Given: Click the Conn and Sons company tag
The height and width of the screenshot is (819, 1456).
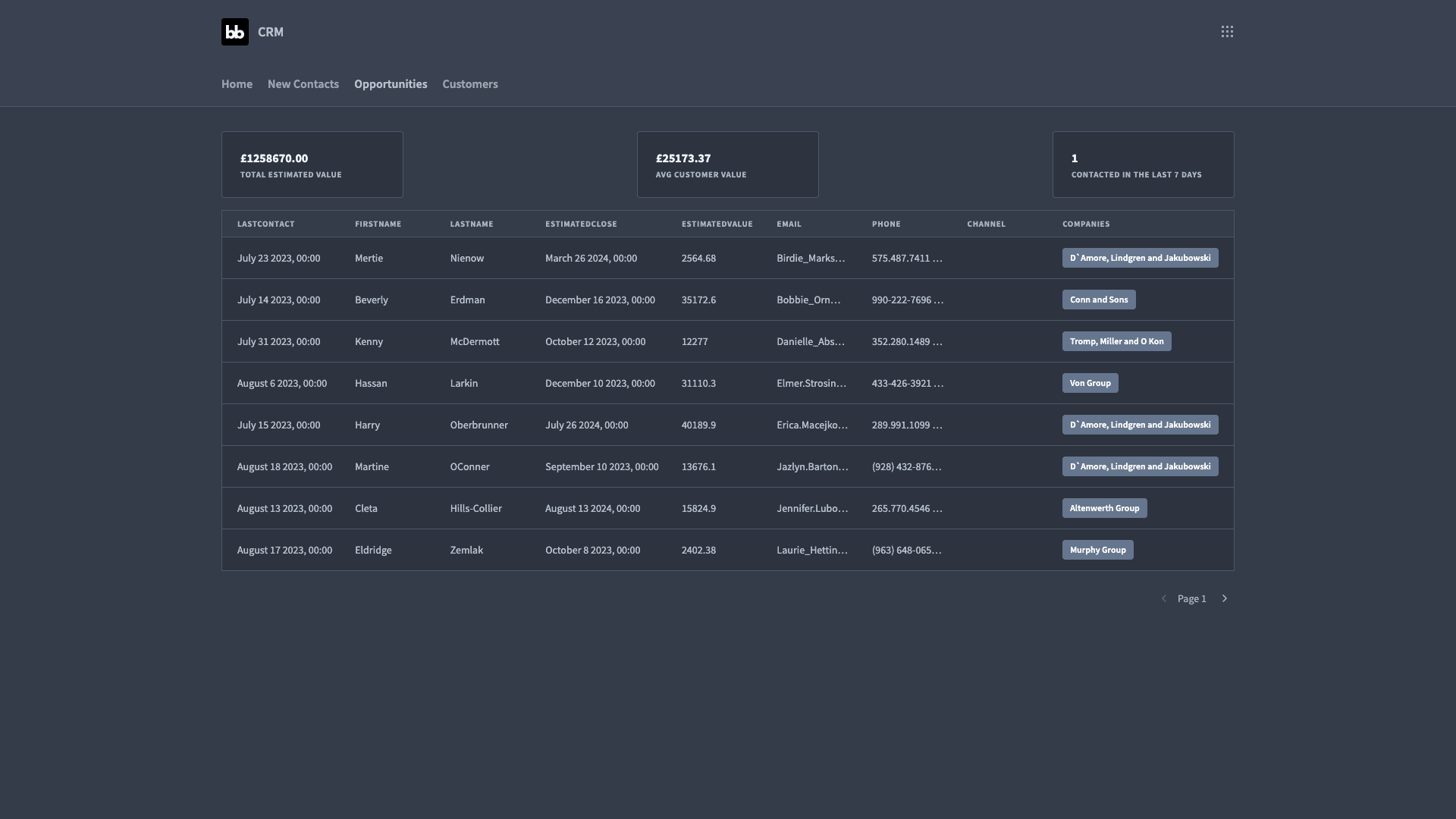Looking at the screenshot, I should 1099,300.
